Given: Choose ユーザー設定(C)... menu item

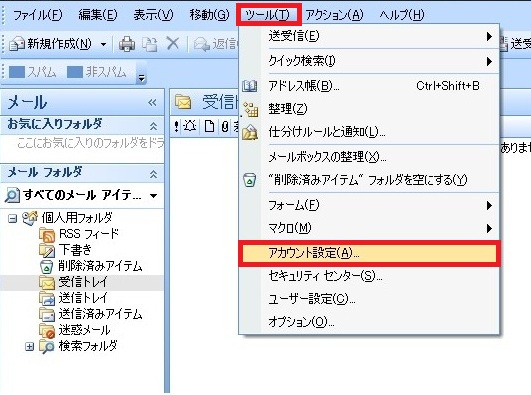Looking at the screenshot, I should pos(369,299).
